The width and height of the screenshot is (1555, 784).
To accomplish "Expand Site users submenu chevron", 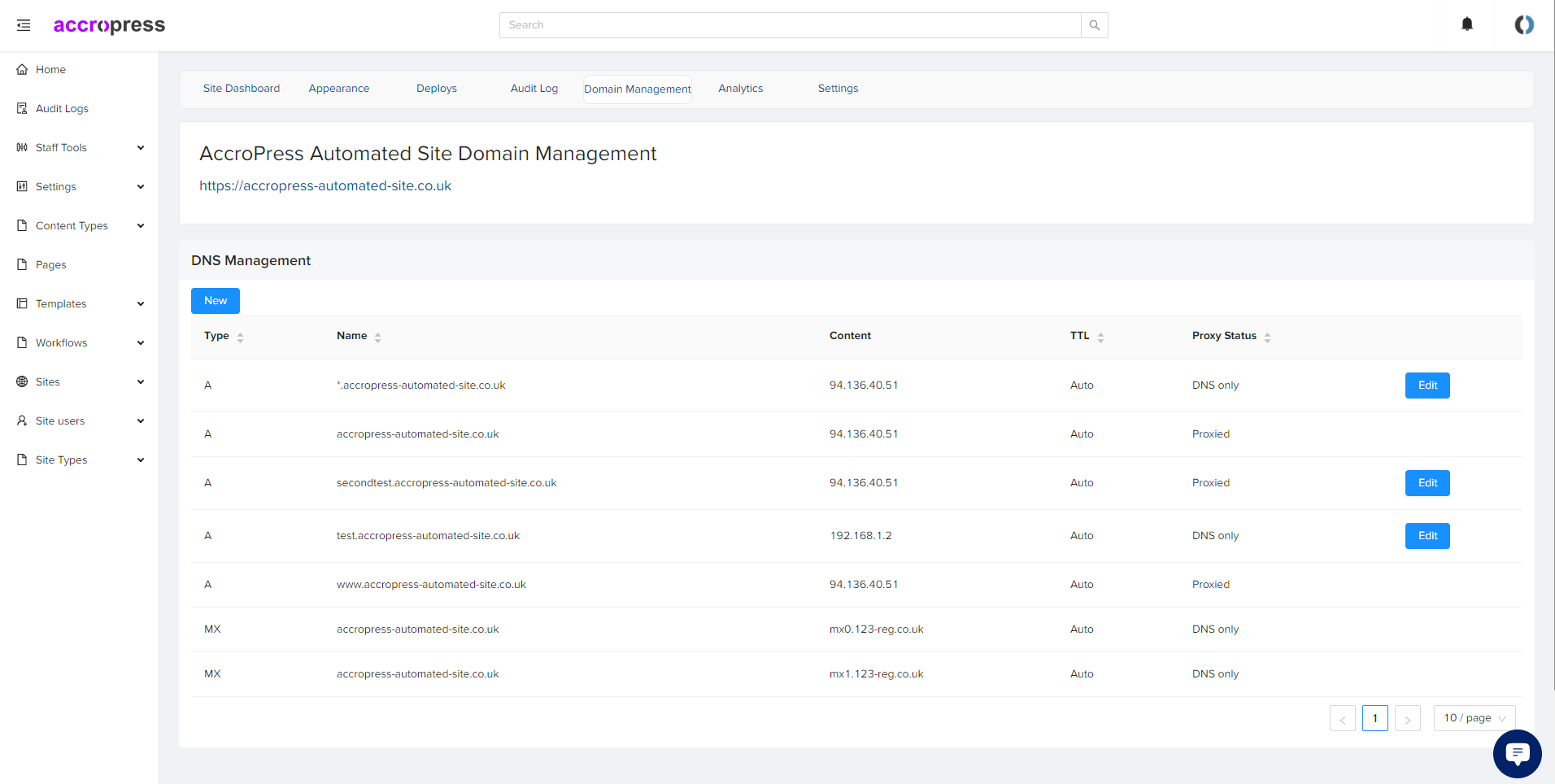I will tap(141, 420).
